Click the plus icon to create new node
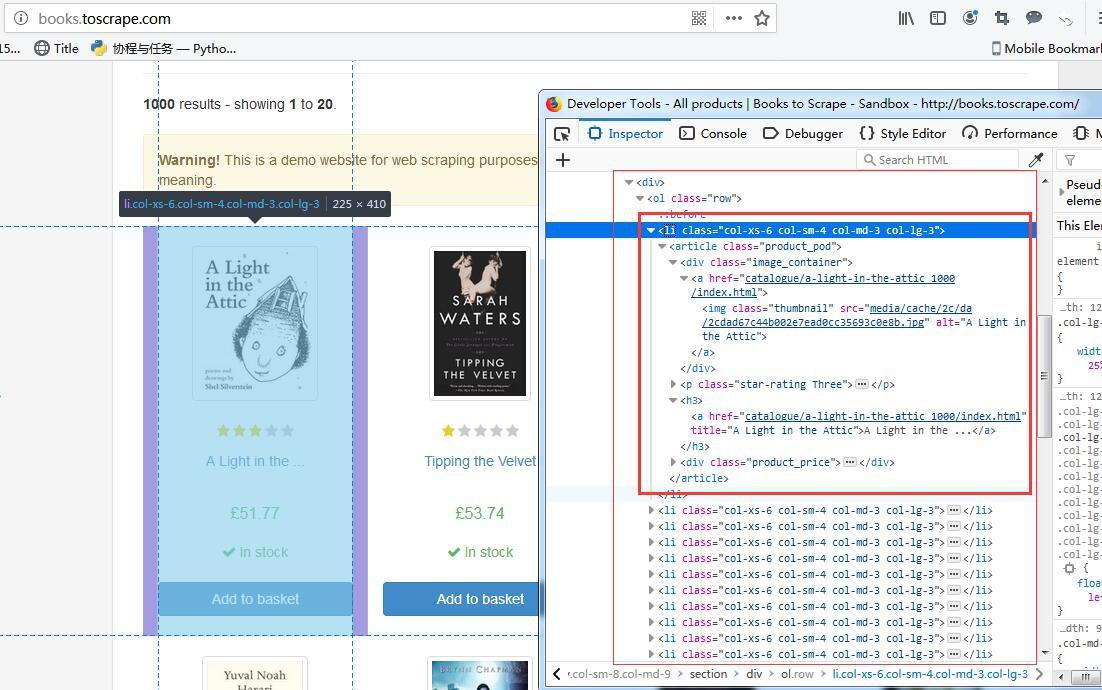Screen dimensions: 1102x690 pos(563,160)
